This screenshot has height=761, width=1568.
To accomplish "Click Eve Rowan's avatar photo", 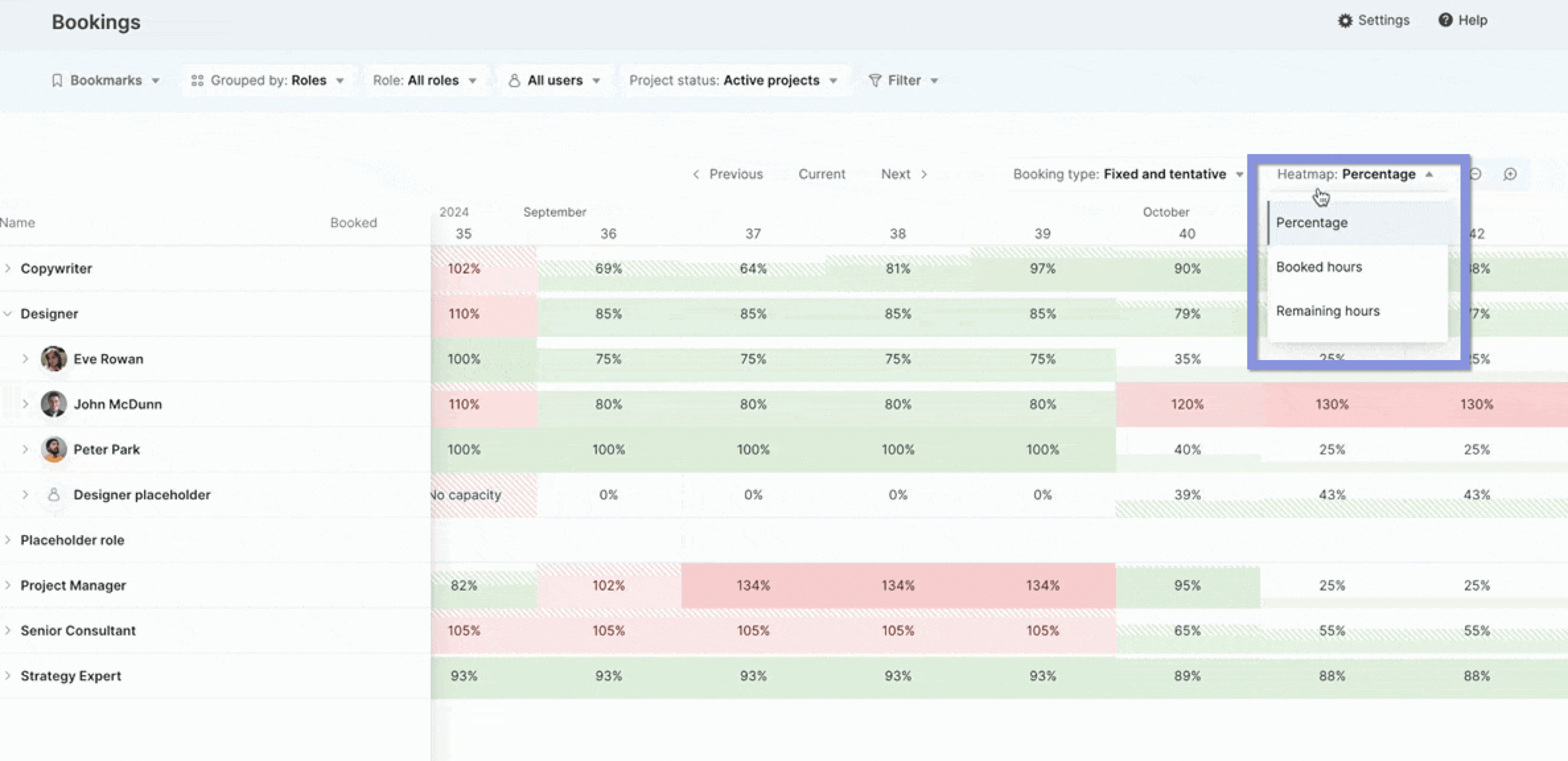I will pos(53,359).
